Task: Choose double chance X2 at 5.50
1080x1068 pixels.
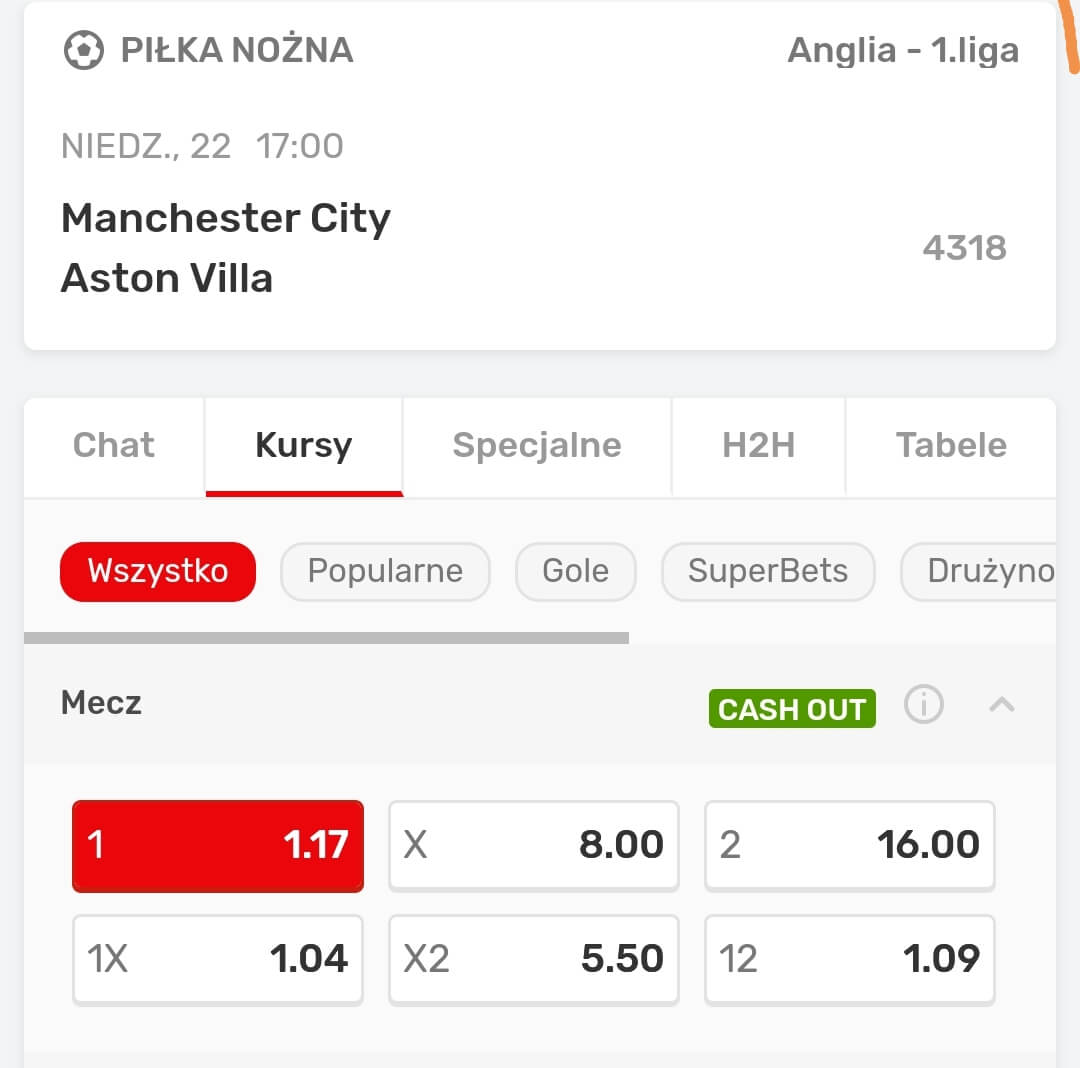Action: coord(534,959)
